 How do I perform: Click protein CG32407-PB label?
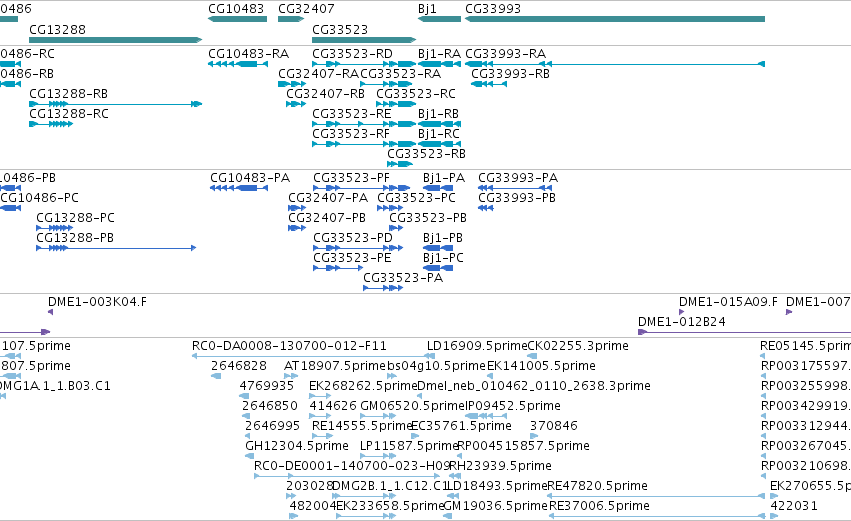[x=327, y=218]
